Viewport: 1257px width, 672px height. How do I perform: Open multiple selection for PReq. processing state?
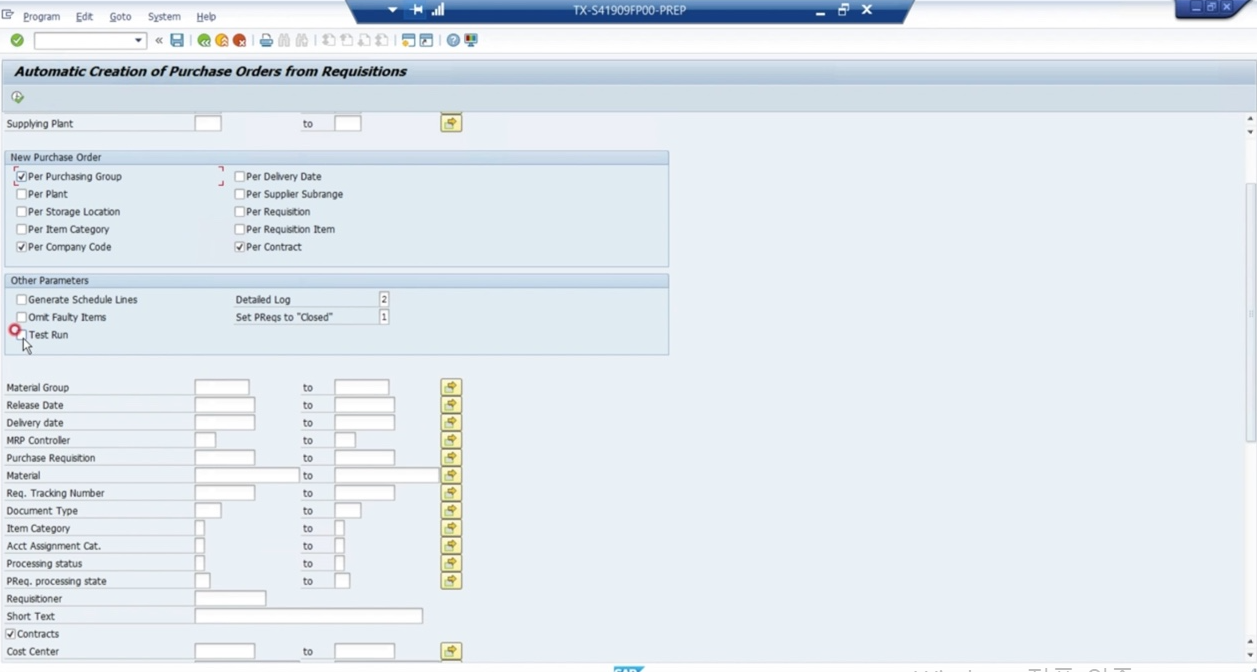(451, 581)
